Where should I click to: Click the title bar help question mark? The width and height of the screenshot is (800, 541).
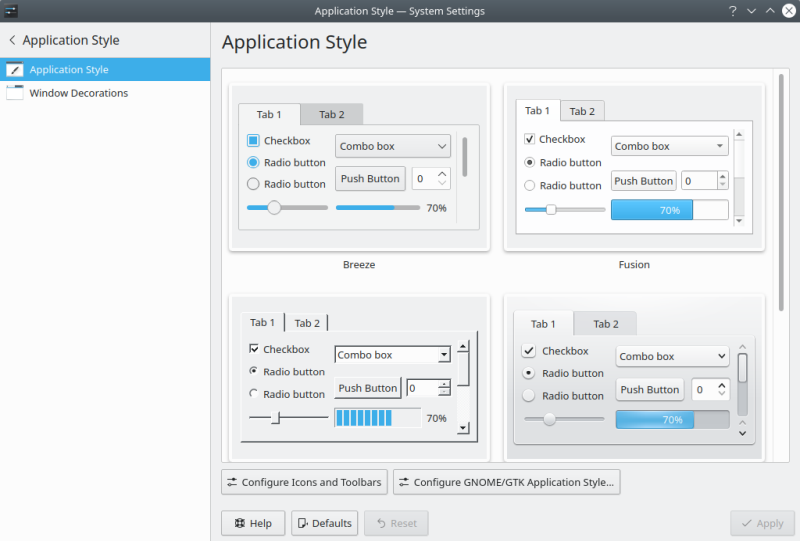click(733, 11)
